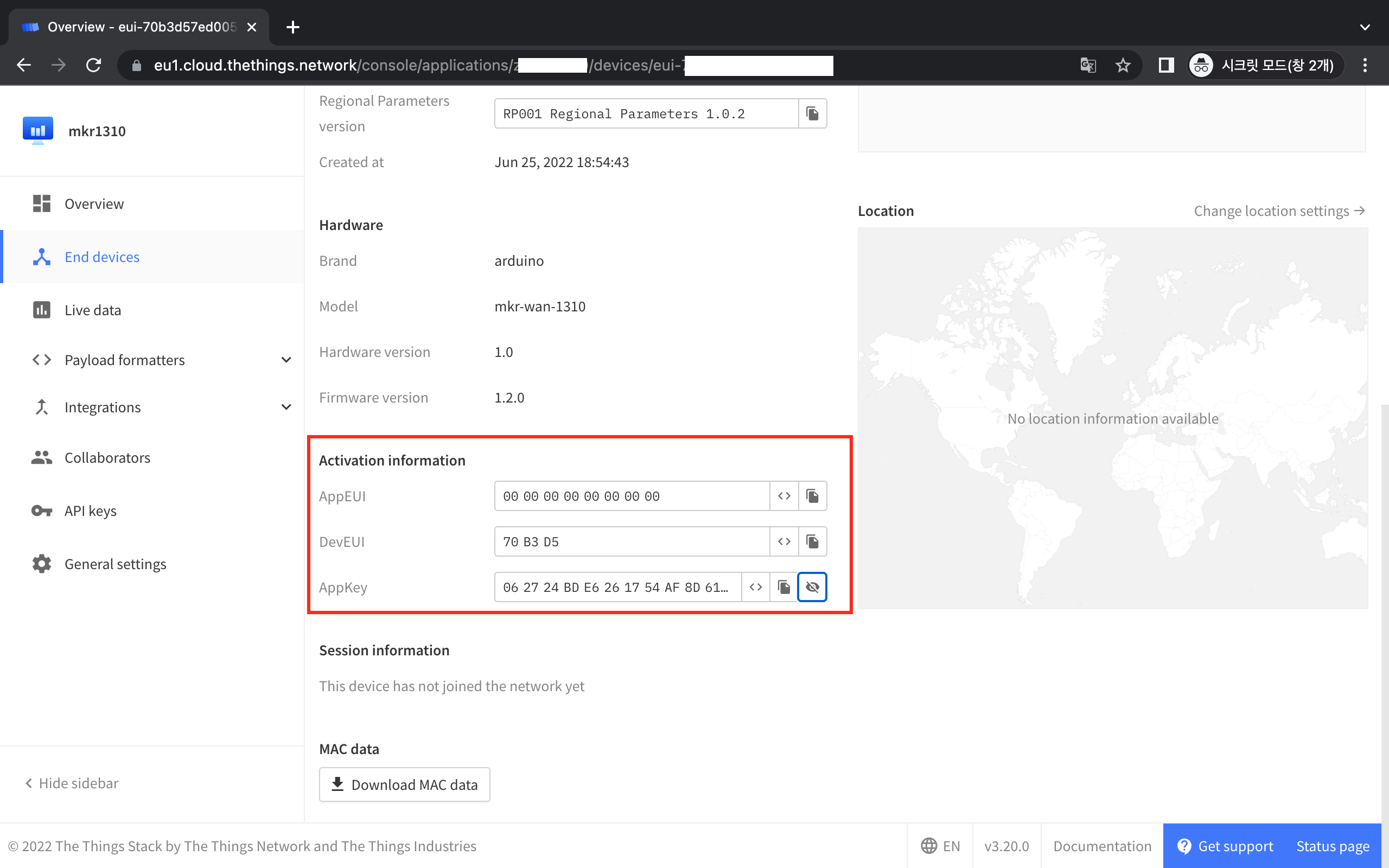Click Get support button

pyautogui.click(x=1225, y=846)
